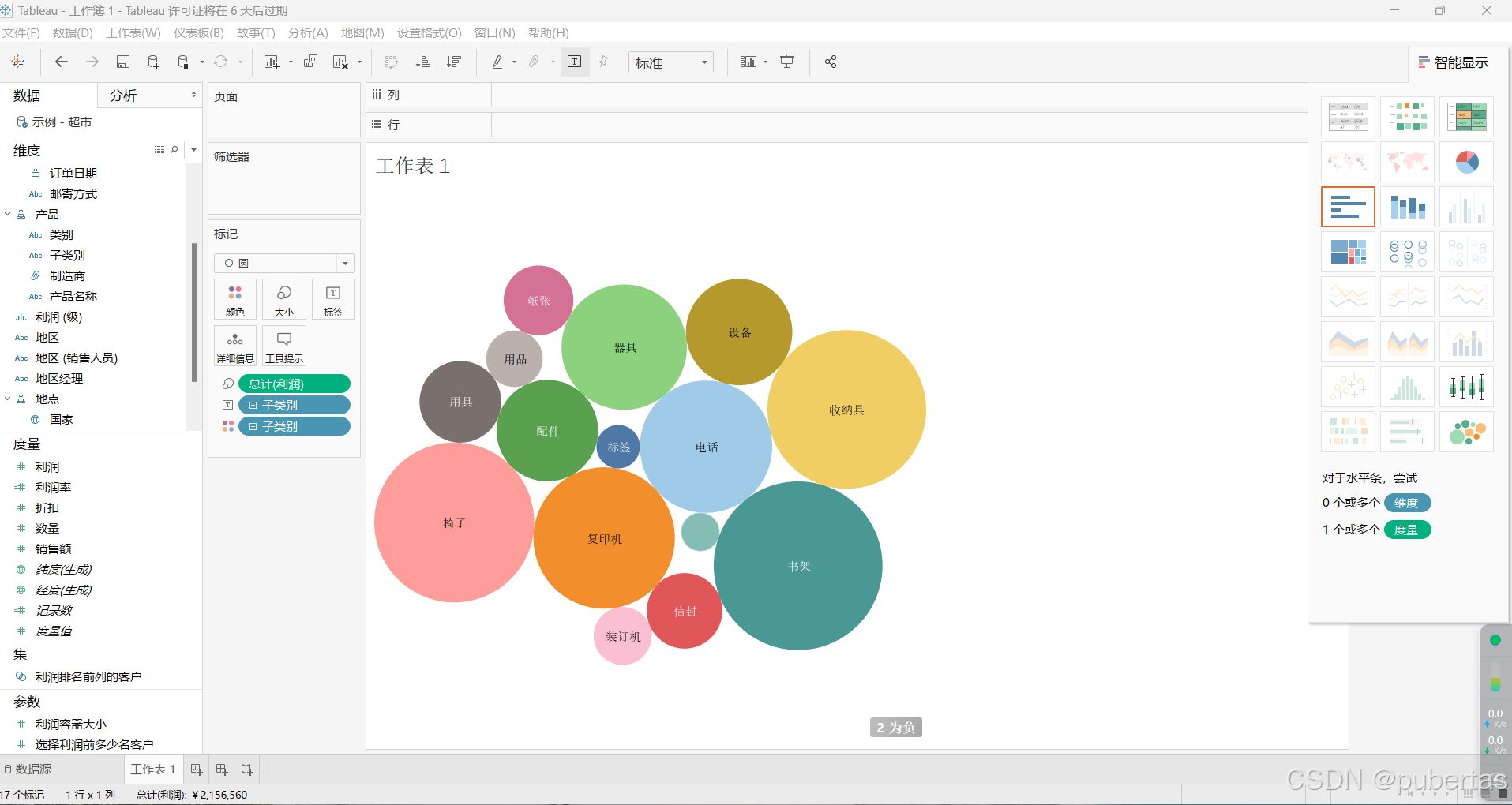1512x805 pixels.
Task: Open highlight dropdown arrow
Action: 514,62
